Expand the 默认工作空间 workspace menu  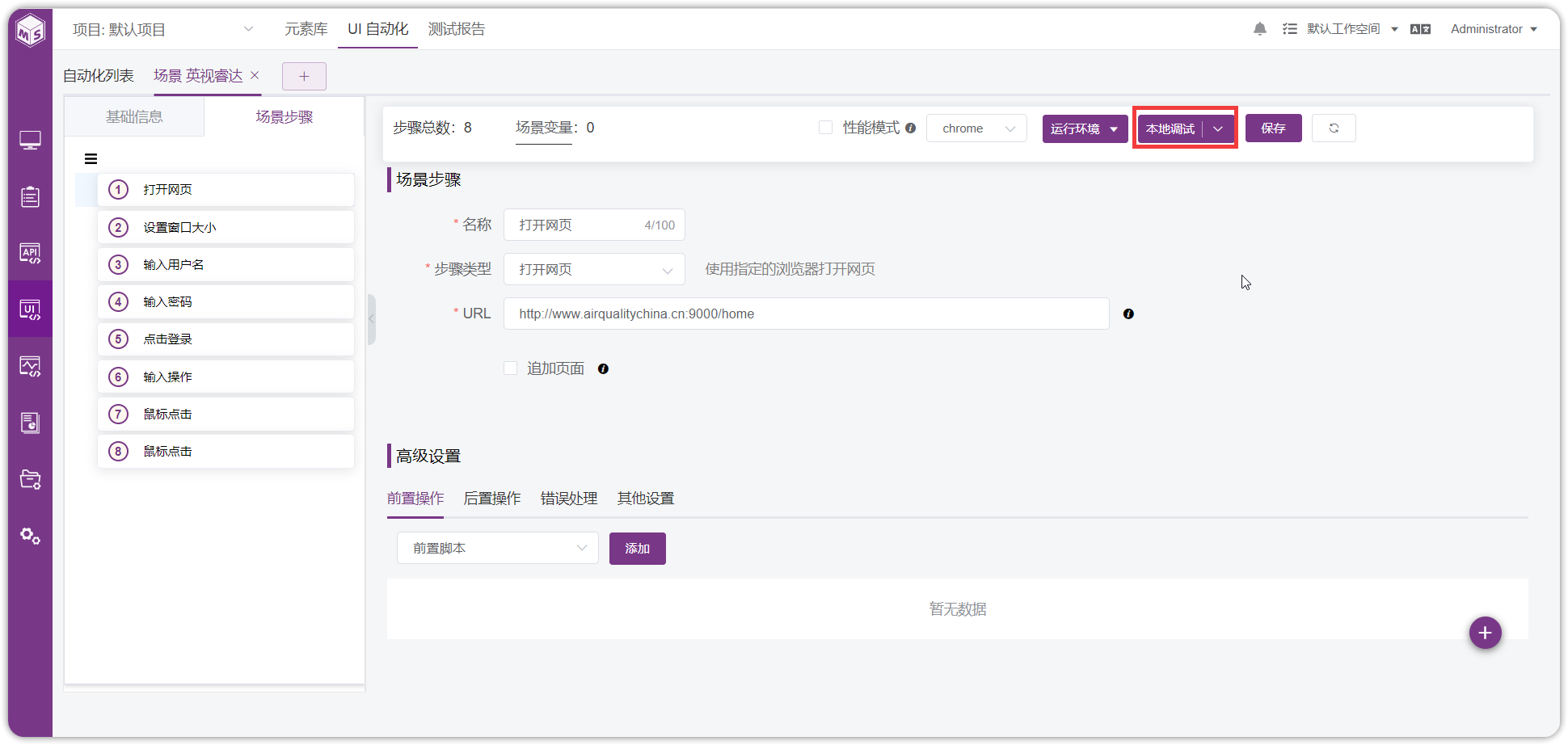(x=1352, y=29)
